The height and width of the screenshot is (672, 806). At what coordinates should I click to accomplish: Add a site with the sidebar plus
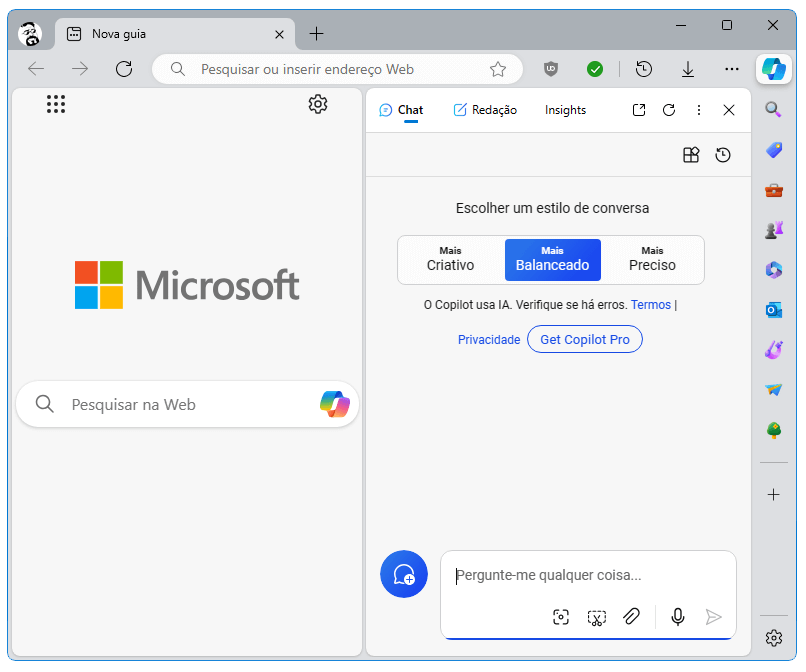click(x=774, y=495)
